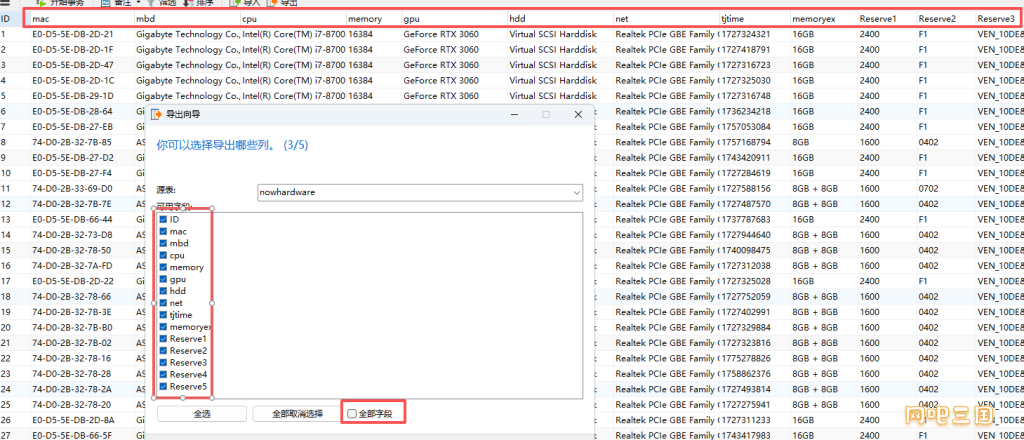
Task: Minimize the 导出向导 dialog
Action: coord(515,114)
